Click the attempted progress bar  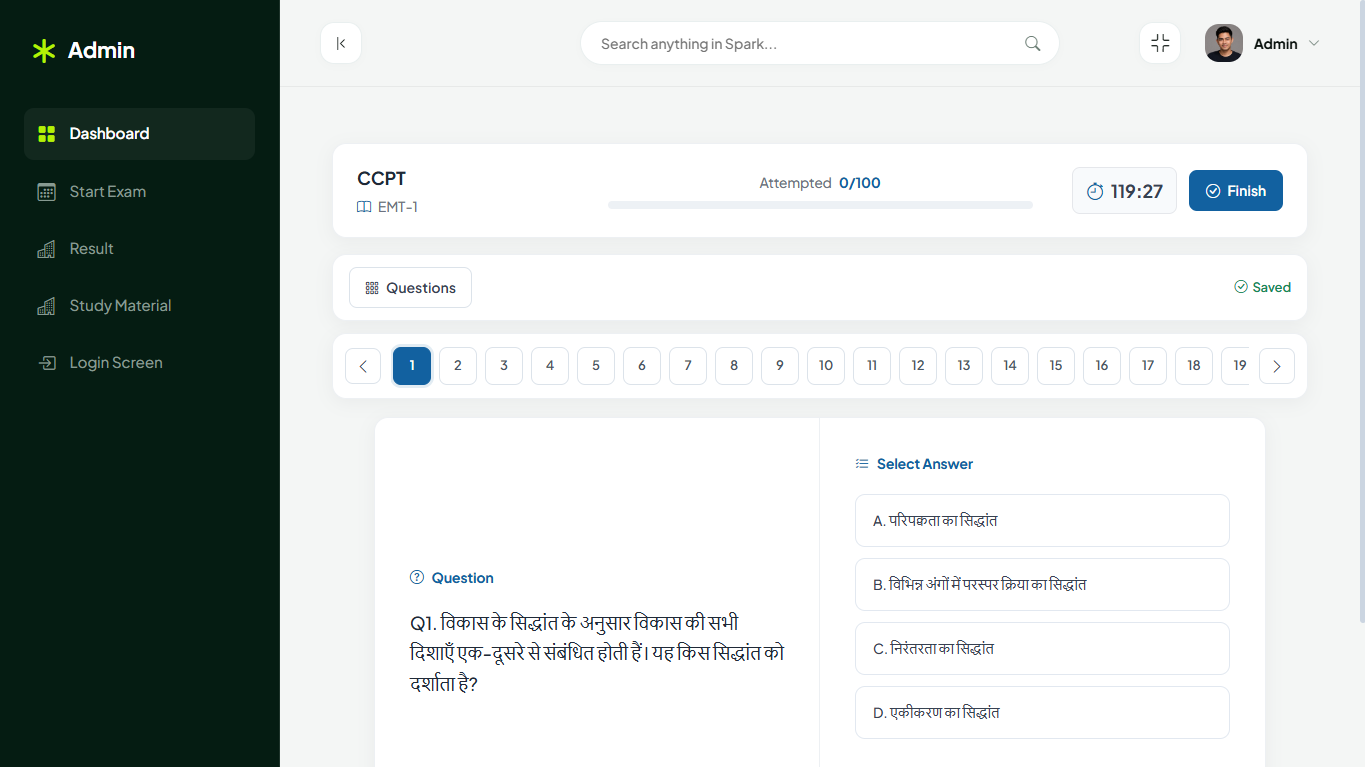point(820,205)
